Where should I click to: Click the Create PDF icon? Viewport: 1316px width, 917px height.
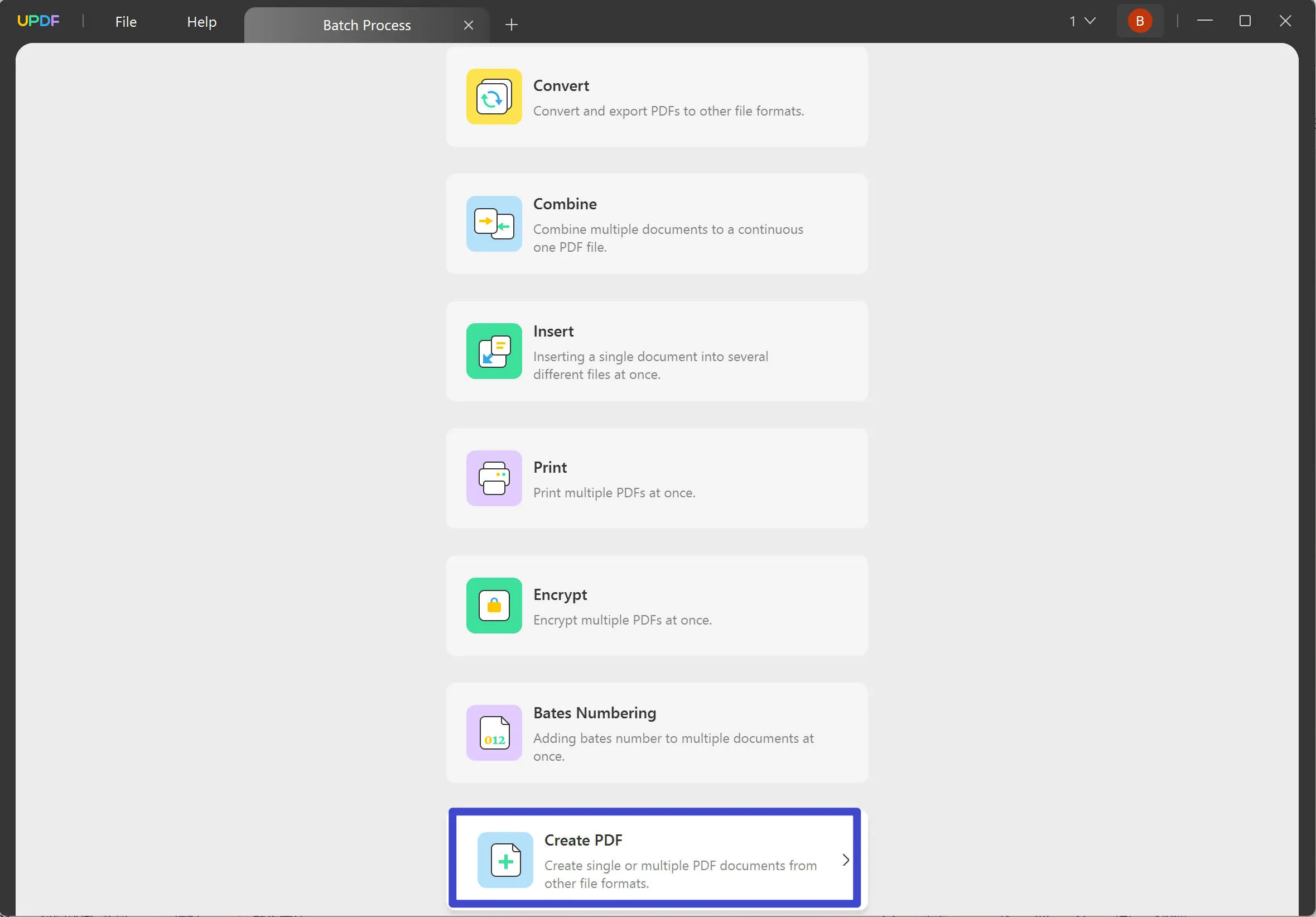[504, 859]
